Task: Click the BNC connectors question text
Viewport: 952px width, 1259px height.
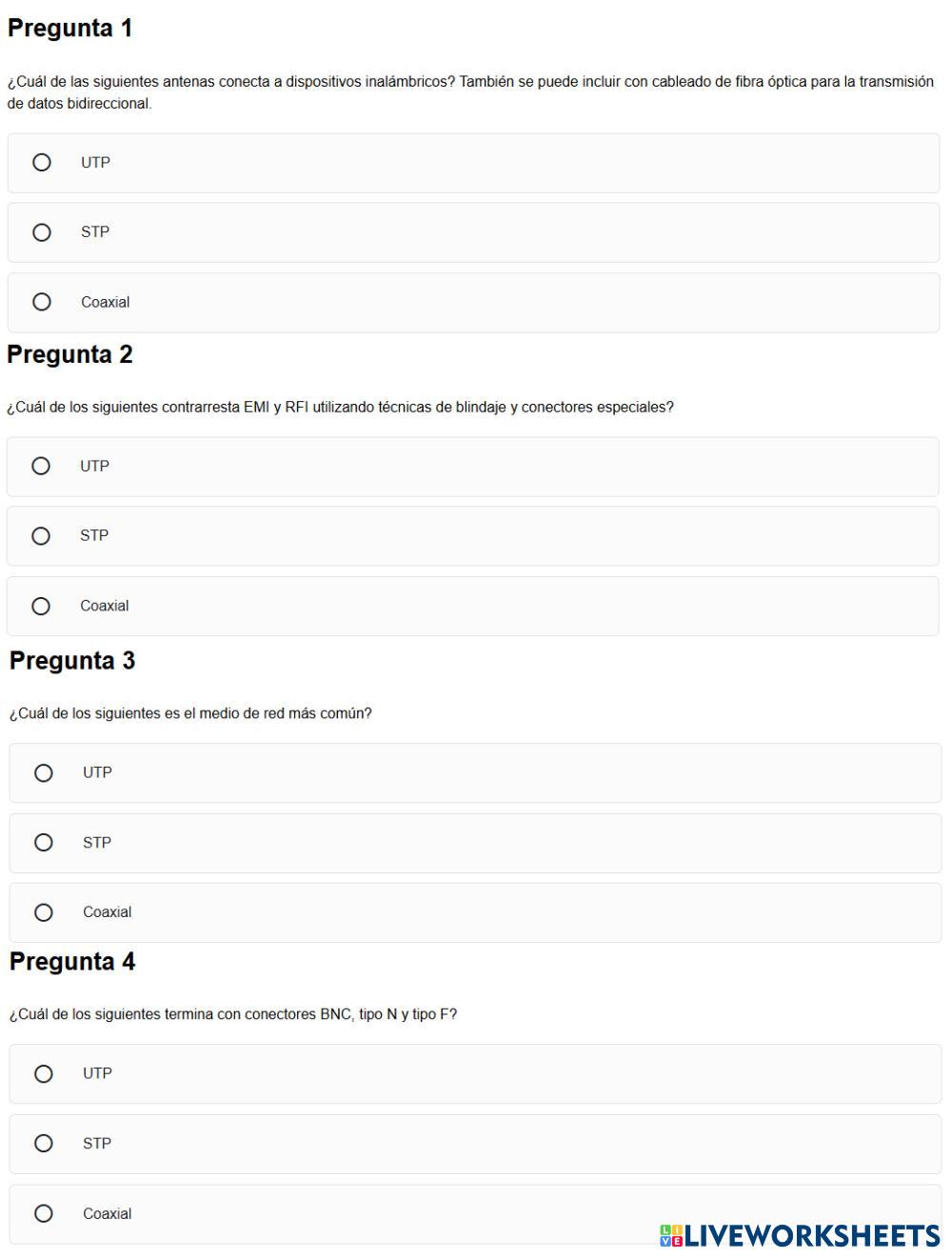Action: click(233, 1014)
